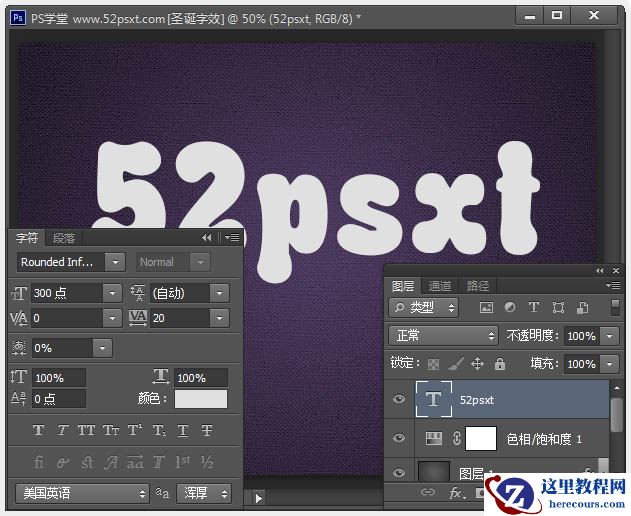The image size is (631, 516).
Task: Toggle Underline text style
Action: click(x=183, y=430)
